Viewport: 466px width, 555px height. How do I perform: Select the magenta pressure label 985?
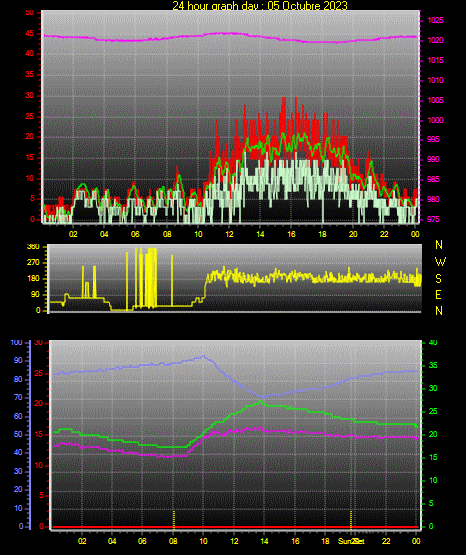pyautogui.click(x=433, y=179)
